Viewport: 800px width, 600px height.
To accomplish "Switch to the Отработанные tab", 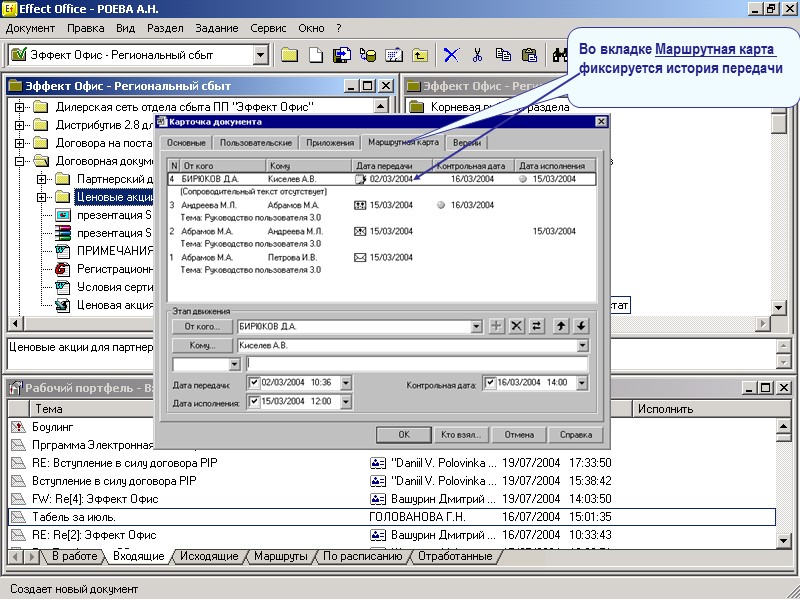I will [x=455, y=556].
